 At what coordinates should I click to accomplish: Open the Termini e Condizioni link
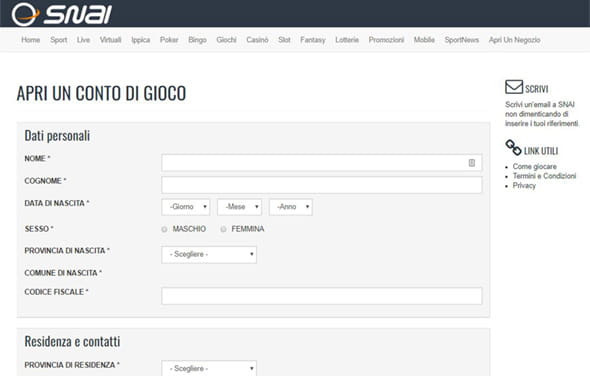pos(544,176)
